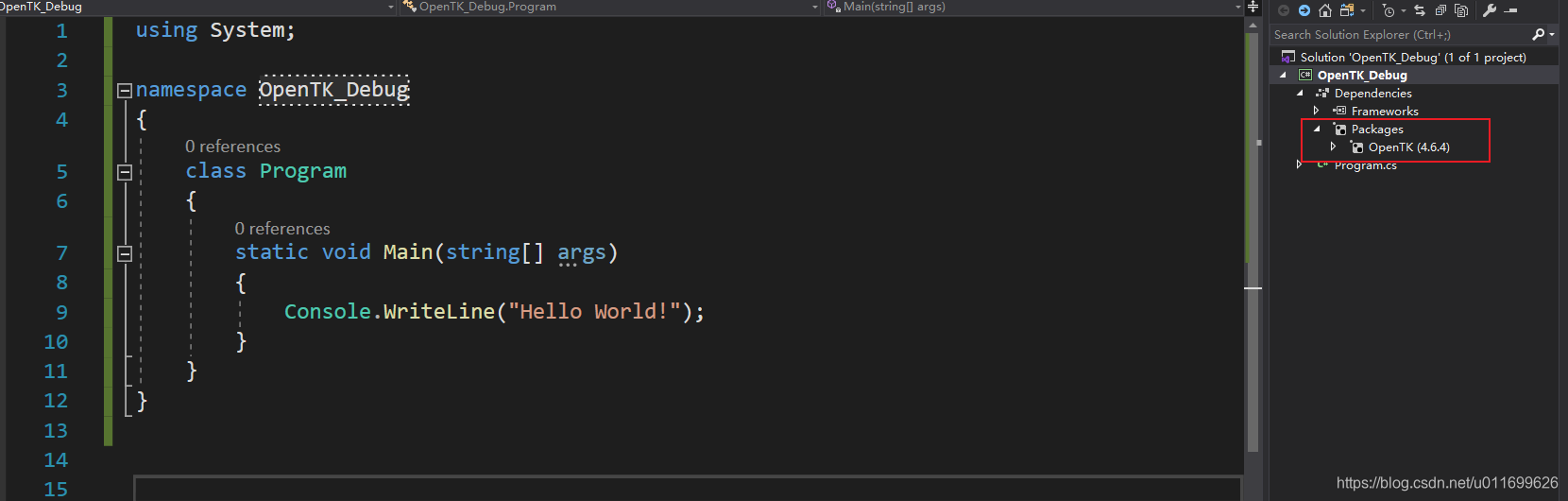Click the Back navigation arrow in Solution Explorer
Image resolution: width=1568 pixels, height=501 pixels.
tap(1284, 10)
